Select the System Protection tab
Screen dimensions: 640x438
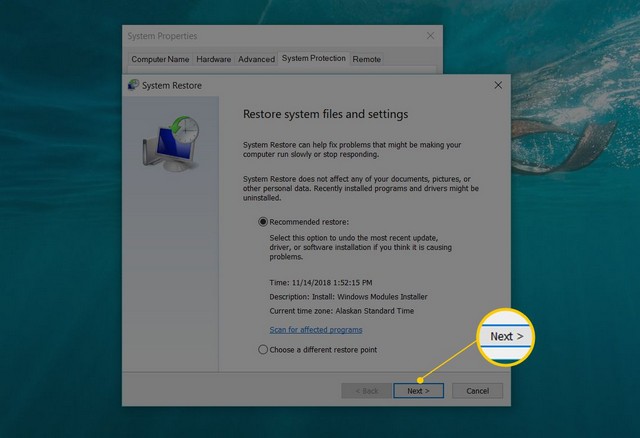tap(313, 58)
